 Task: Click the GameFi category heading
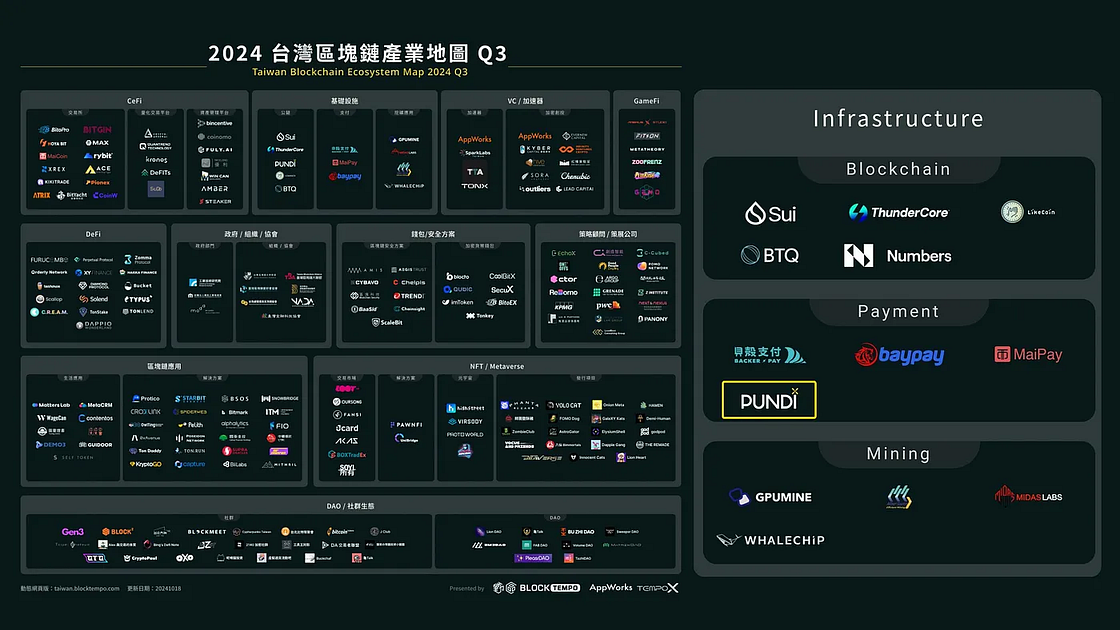[x=646, y=100]
